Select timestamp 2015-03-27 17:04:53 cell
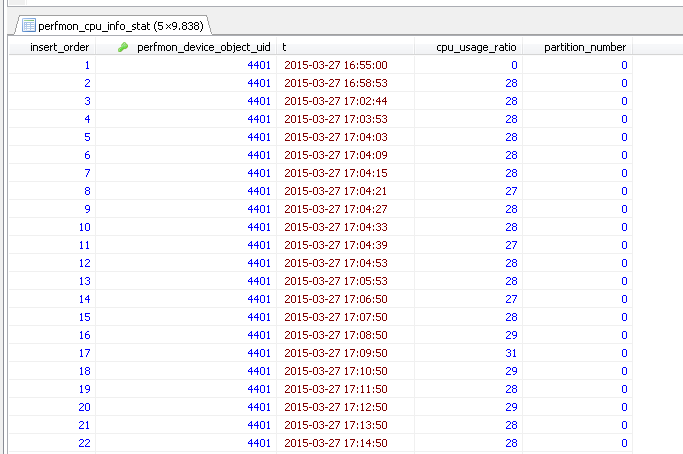Viewport: 683px width, 454px height. coord(345,263)
